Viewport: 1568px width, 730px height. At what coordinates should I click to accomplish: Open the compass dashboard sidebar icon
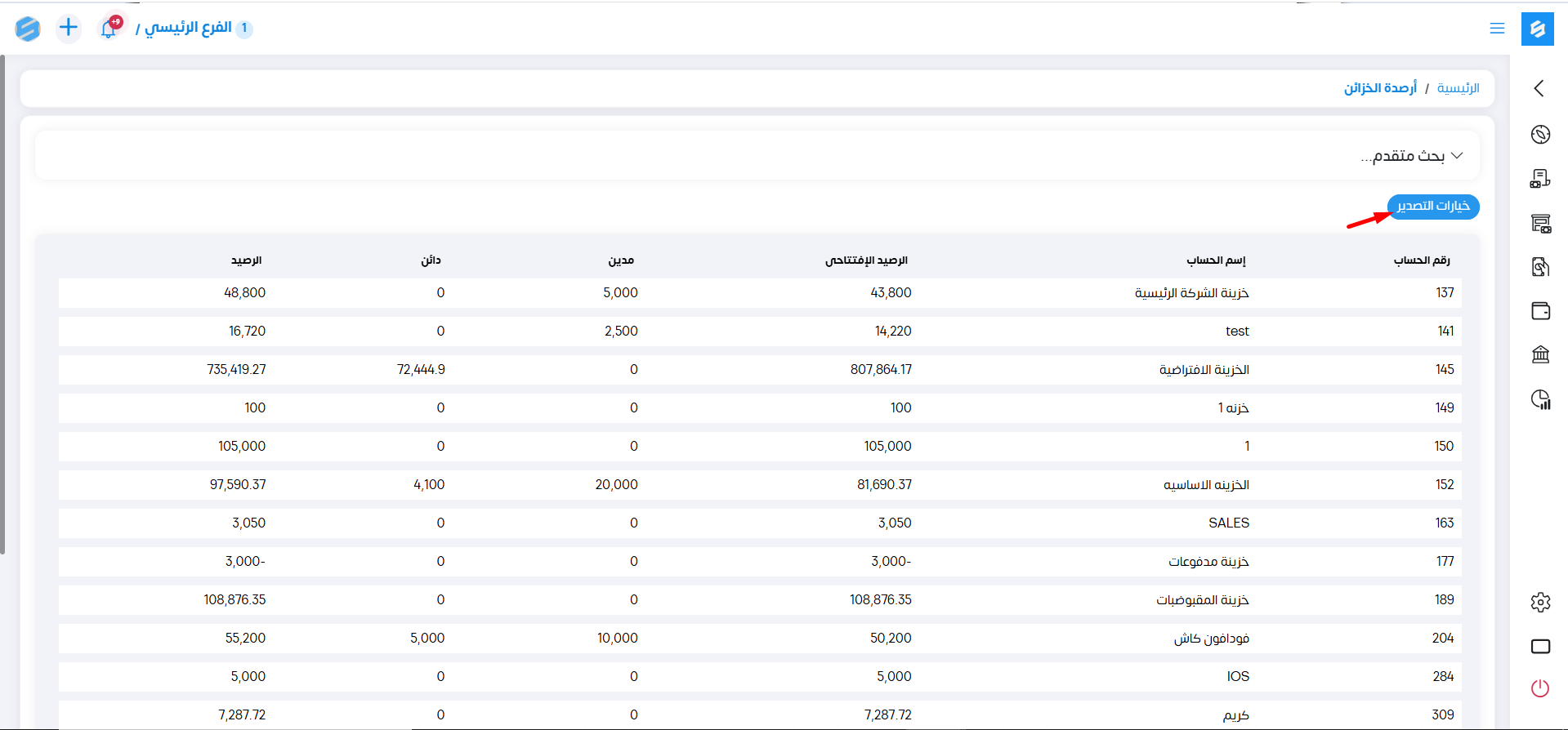(1540, 134)
